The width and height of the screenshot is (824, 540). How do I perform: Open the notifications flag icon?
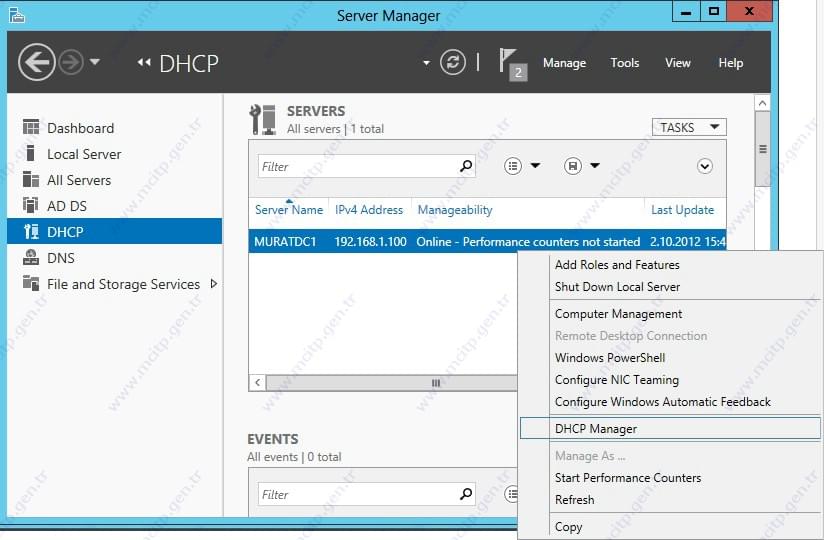pos(512,64)
